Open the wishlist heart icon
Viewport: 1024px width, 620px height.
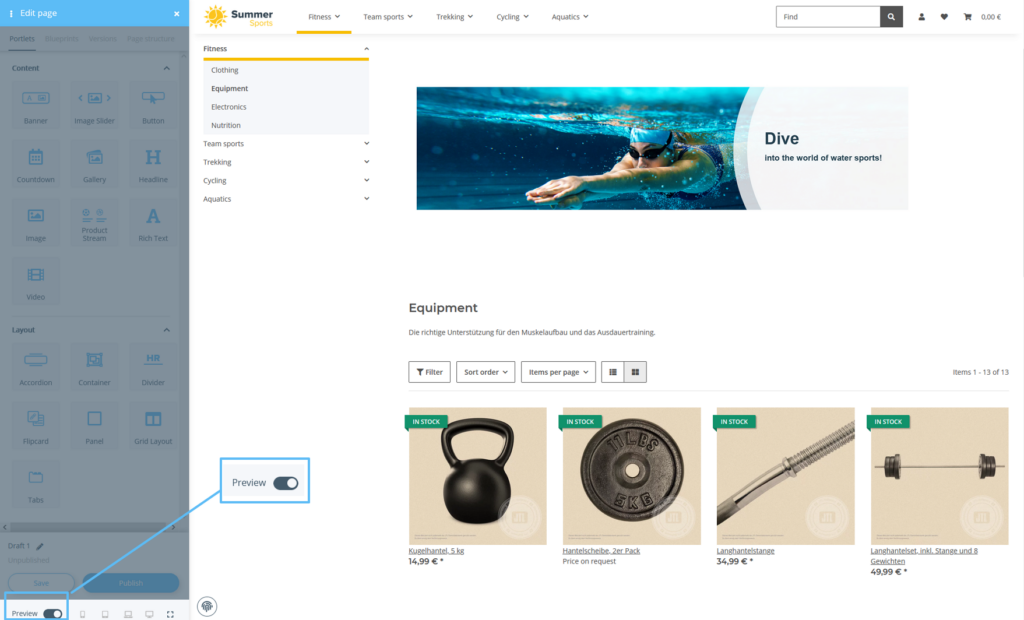[944, 17]
